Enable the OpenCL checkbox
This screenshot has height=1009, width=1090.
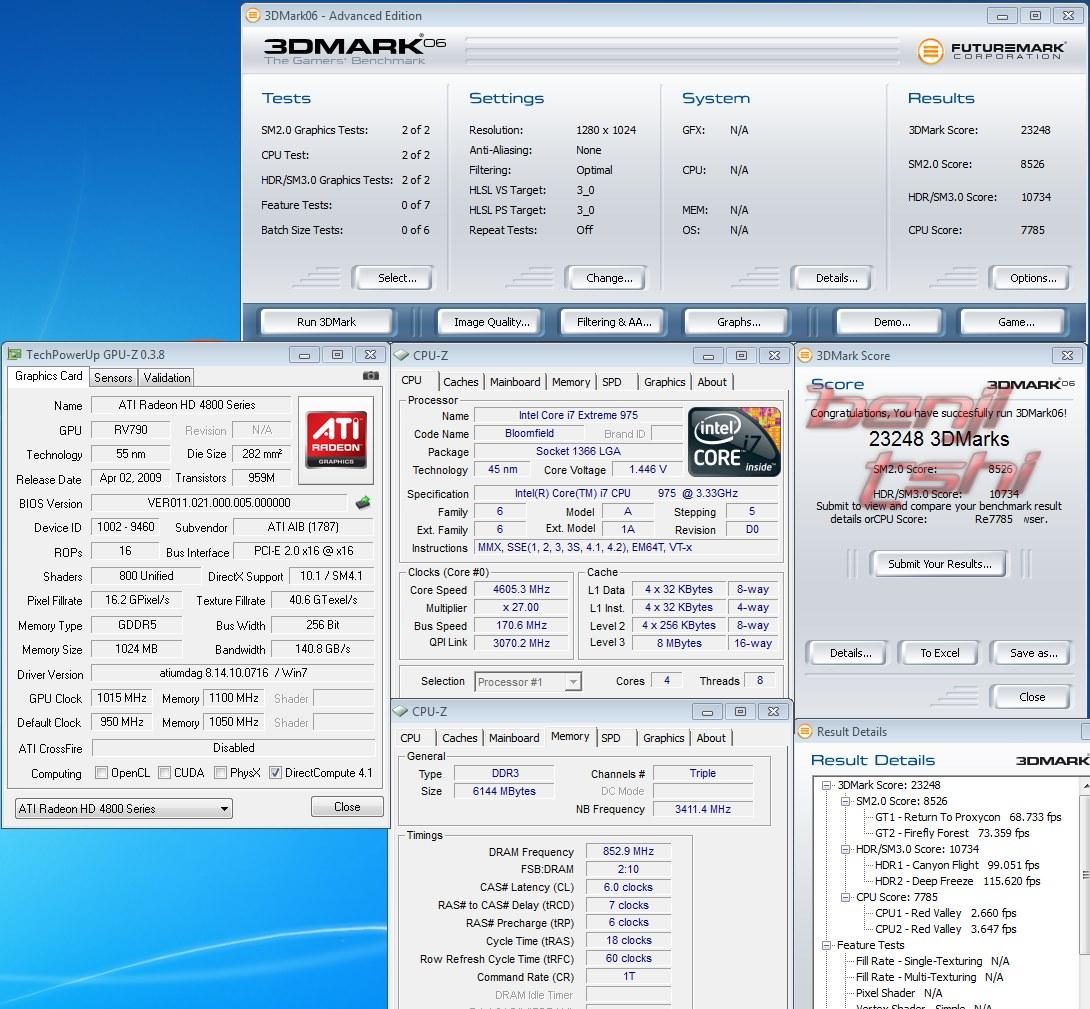pyautogui.click(x=101, y=773)
